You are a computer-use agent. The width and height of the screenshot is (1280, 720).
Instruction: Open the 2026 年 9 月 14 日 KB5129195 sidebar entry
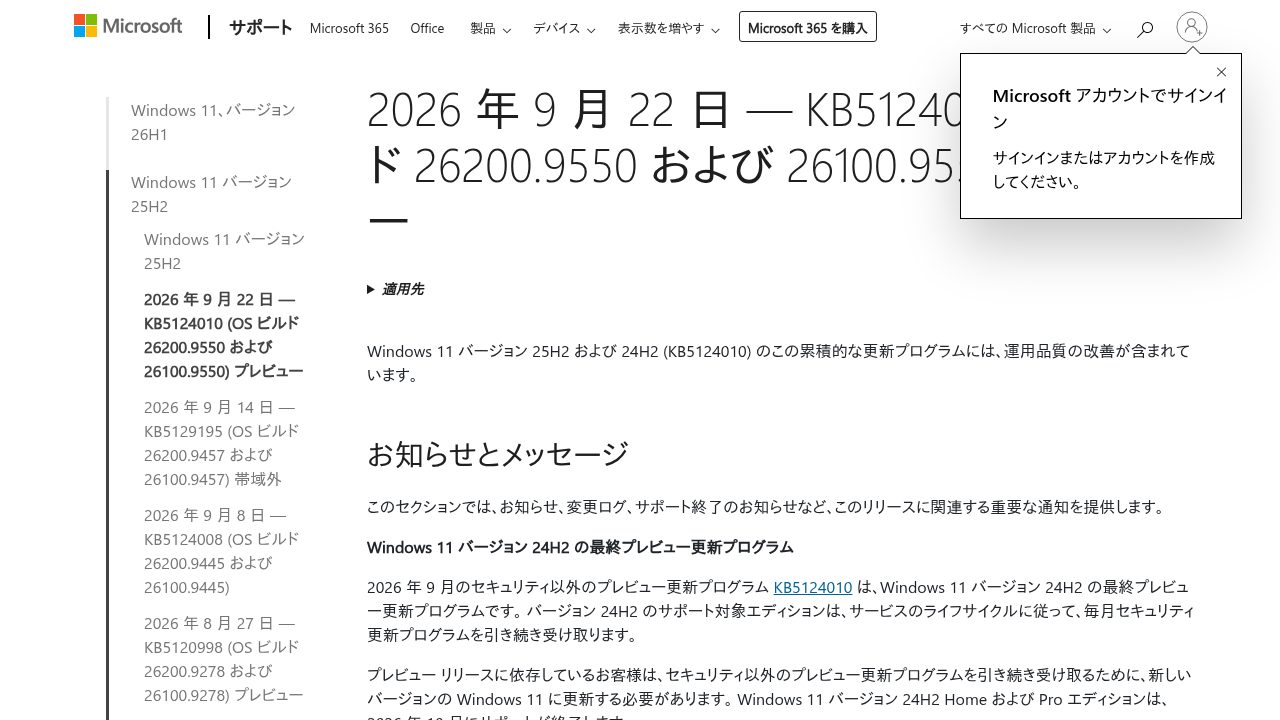click(x=221, y=443)
